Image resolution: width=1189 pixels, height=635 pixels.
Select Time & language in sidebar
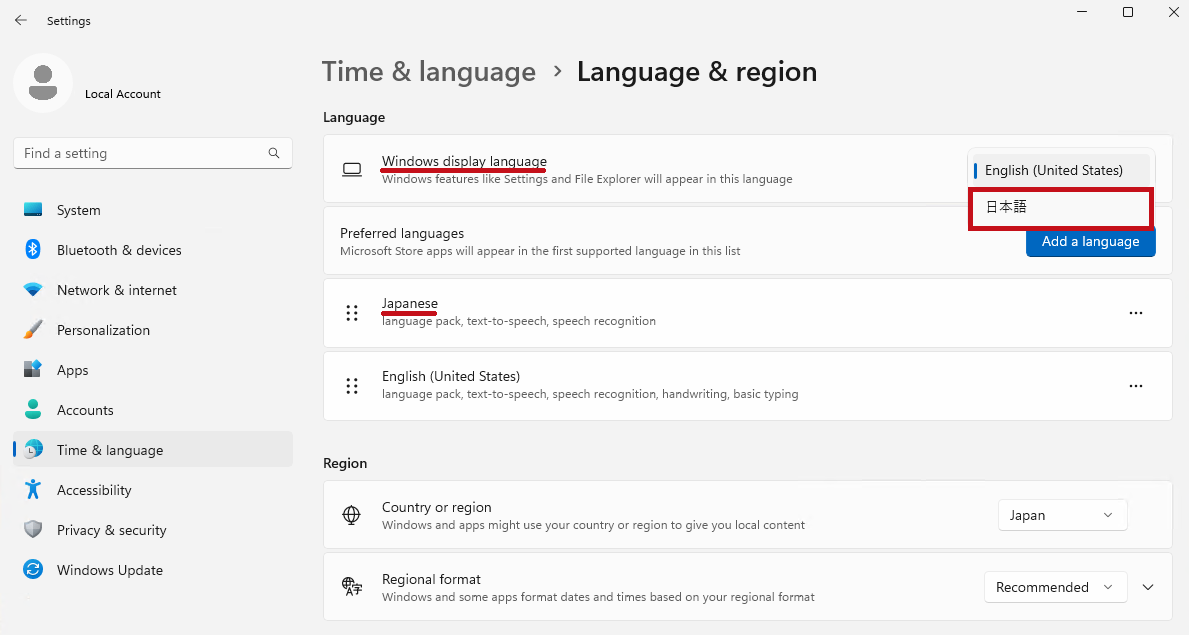(x=153, y=450)
